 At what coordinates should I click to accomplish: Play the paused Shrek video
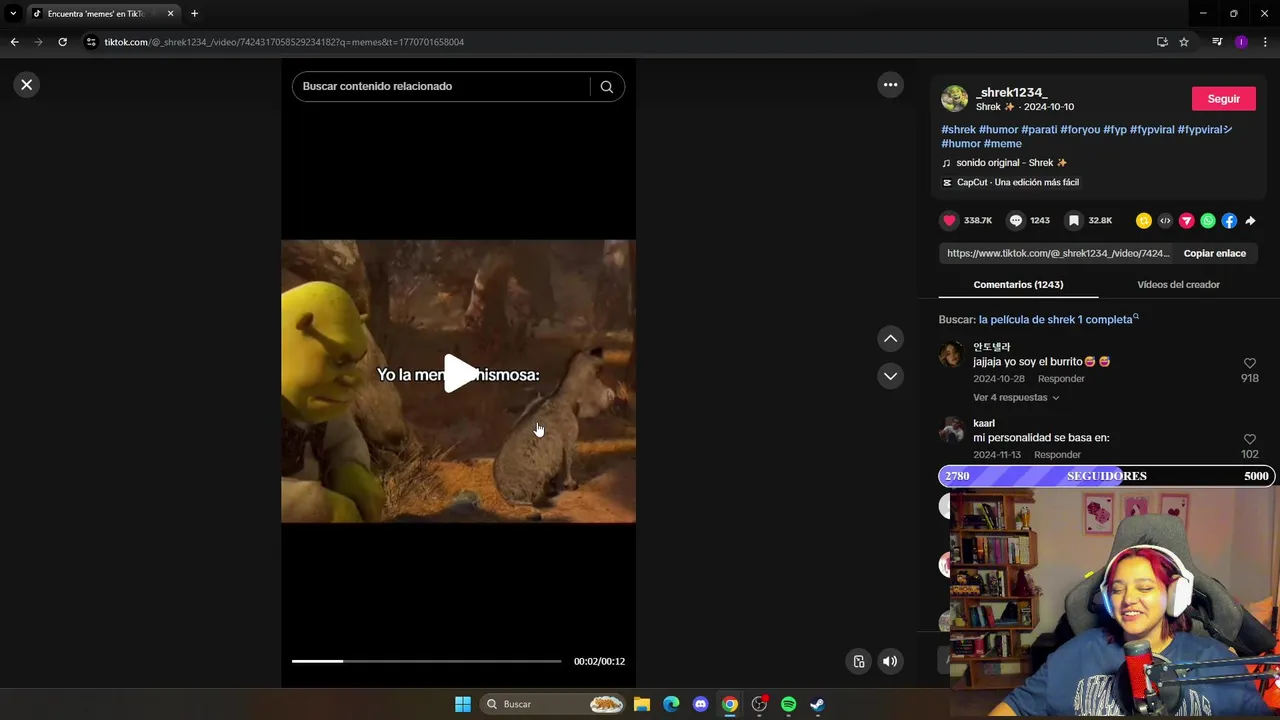click(459, 374)
